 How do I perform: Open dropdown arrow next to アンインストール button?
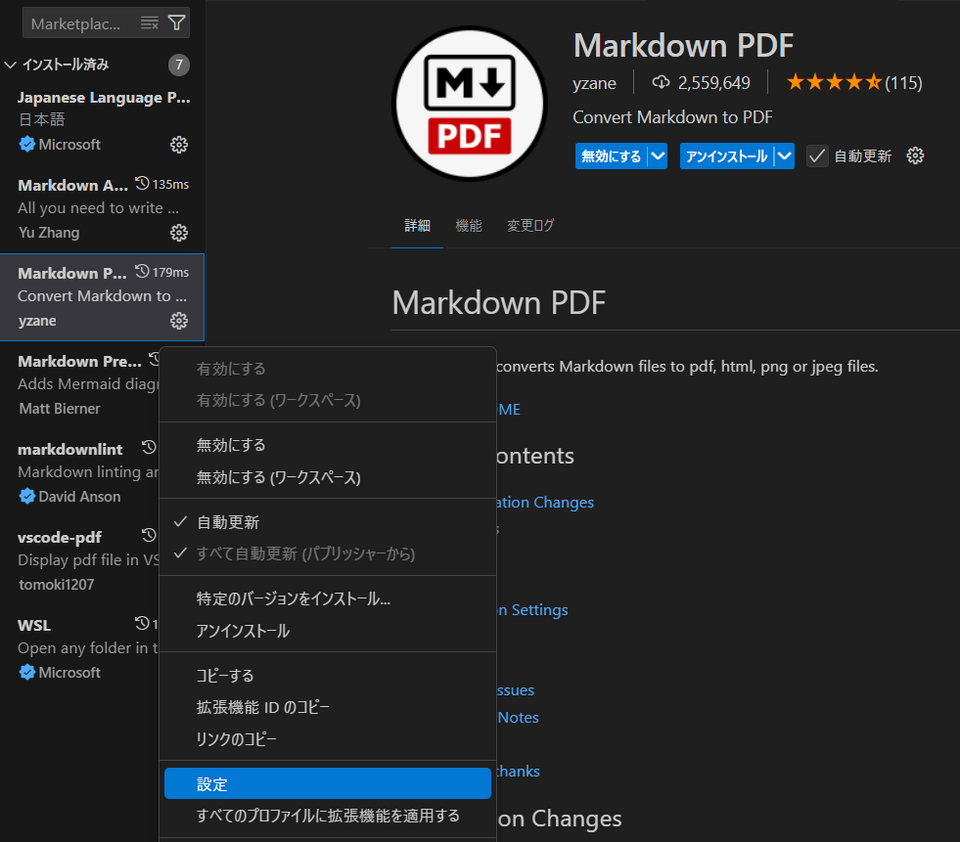point(784,156)
